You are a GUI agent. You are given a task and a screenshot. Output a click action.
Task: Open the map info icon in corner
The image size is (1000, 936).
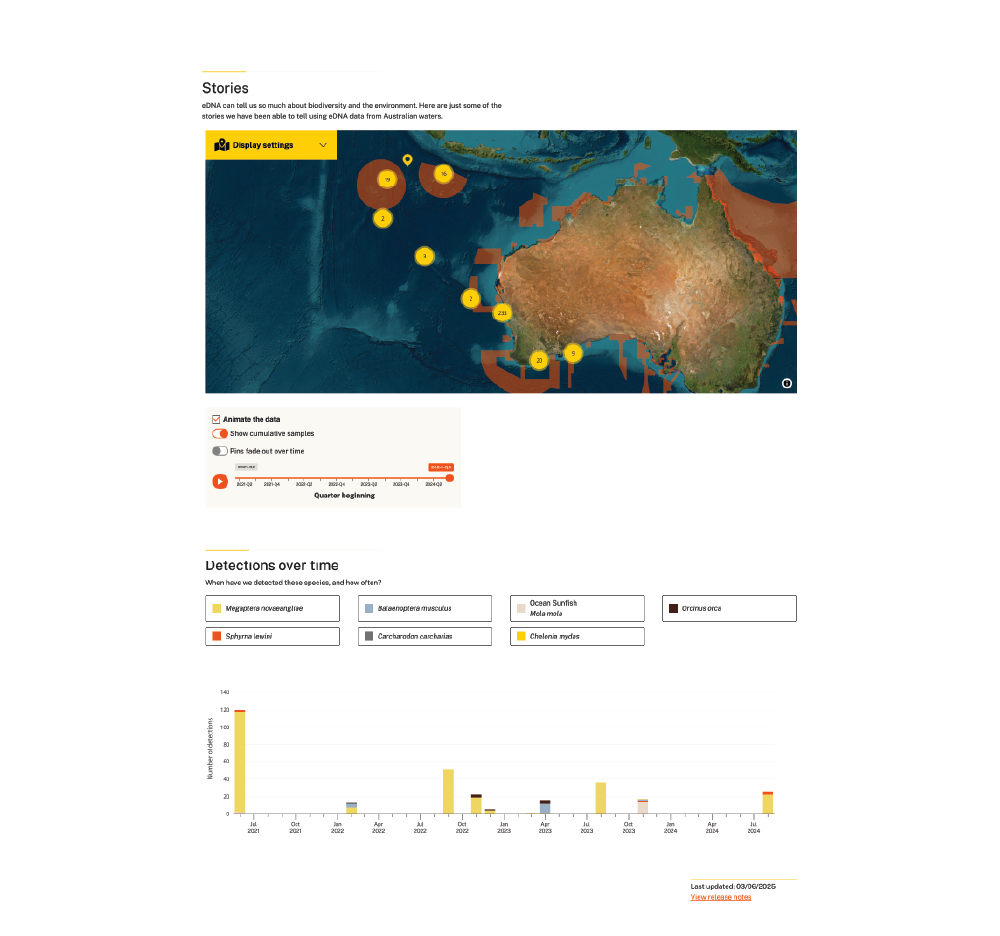(786, 383)
